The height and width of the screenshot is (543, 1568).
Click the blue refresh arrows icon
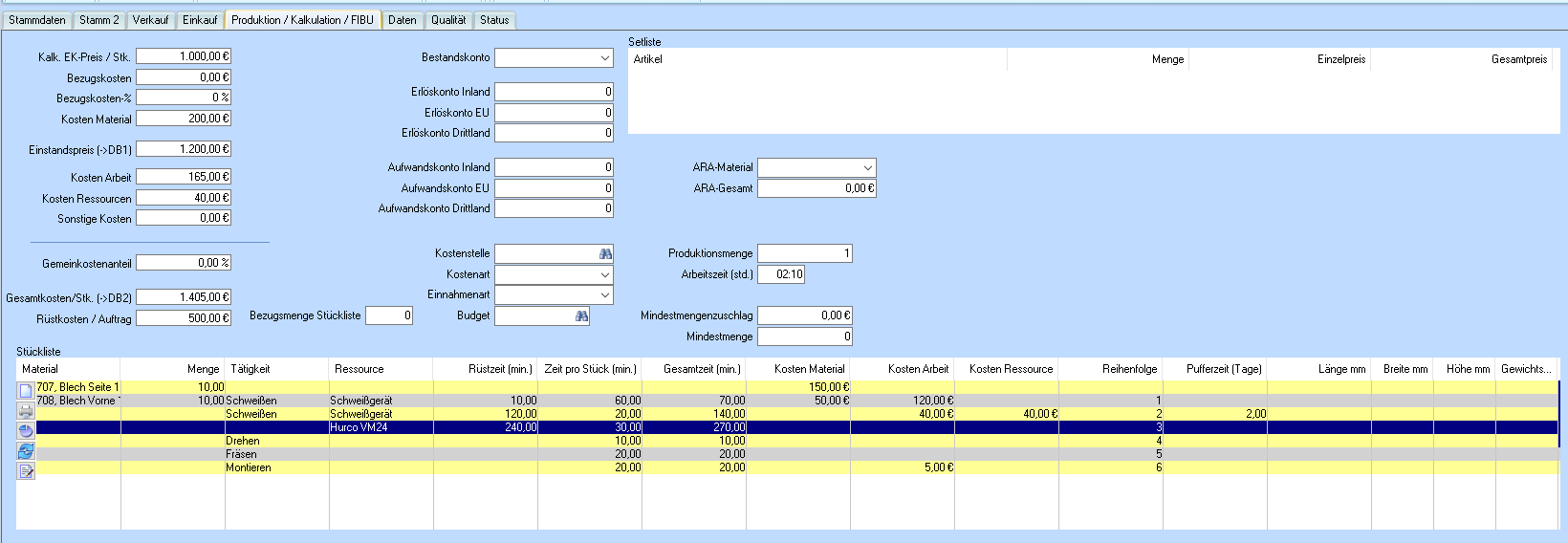pyautogui.click(x=26, y=450)
